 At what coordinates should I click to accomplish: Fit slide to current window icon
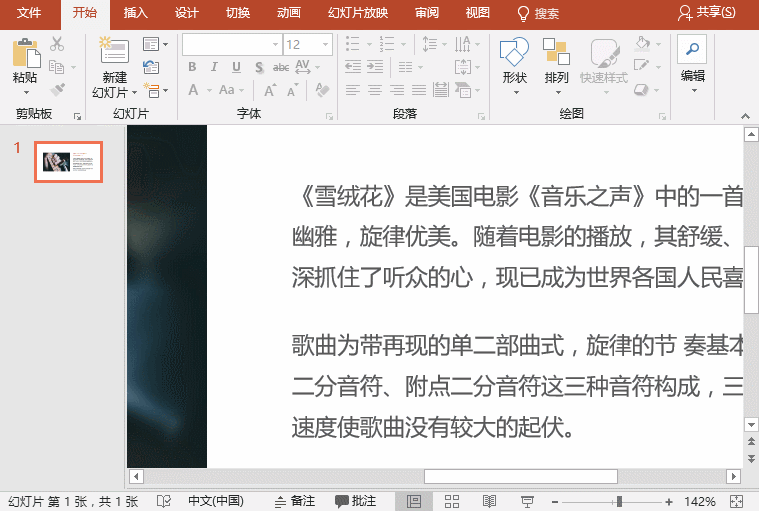tap(737, 501)
